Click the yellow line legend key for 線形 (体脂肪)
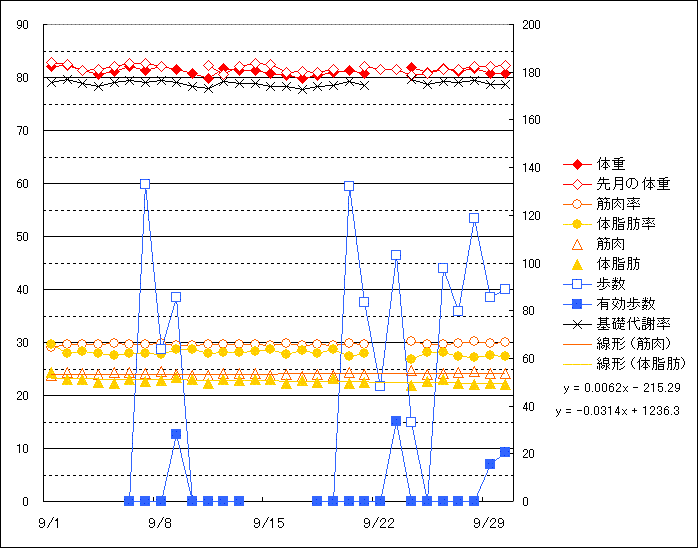This screenshot has width=698, height=548. coord(577,364)
